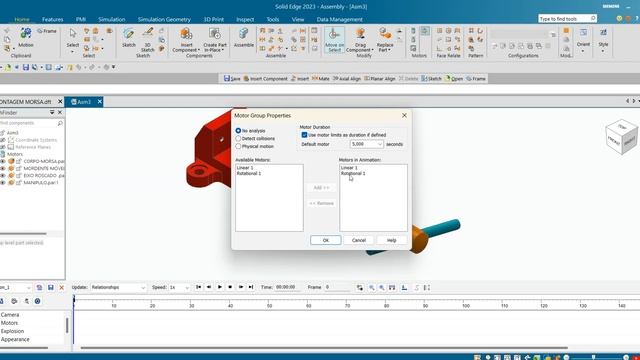Switch to the Asm3 document tab
Image resolution: width=640 pixels, height=360 pixels.
(84, 102)
